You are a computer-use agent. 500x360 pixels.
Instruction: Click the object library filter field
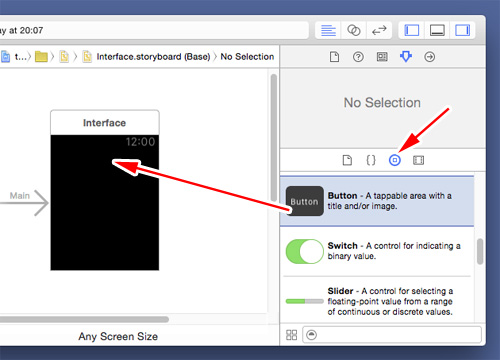(x=392, y=335)
